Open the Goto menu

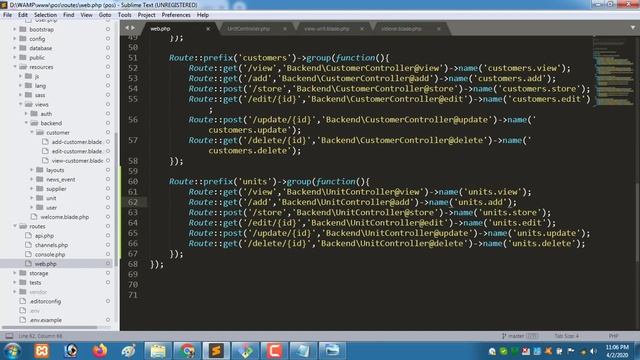click(x=105, y=15)
